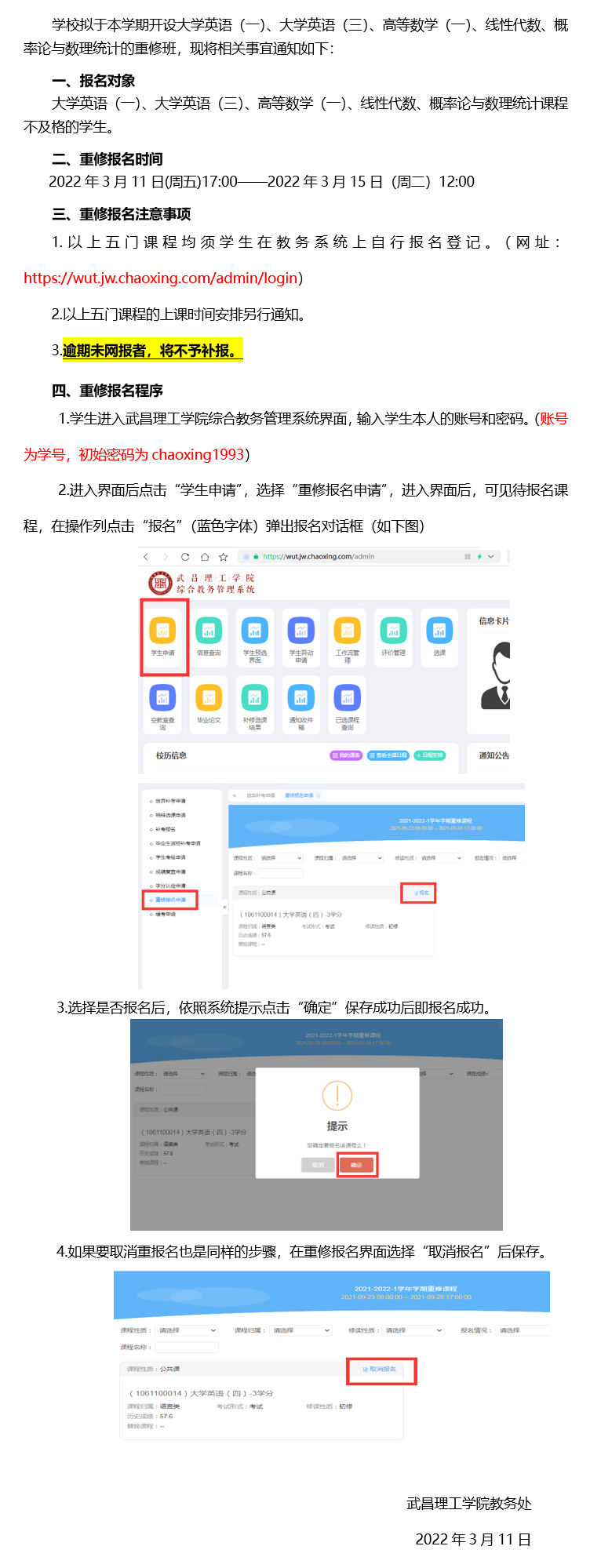The height and width of the screenshot is (1568, 590).
Task: Switch to the 放弃补考申请 tab
Action: 260,795
